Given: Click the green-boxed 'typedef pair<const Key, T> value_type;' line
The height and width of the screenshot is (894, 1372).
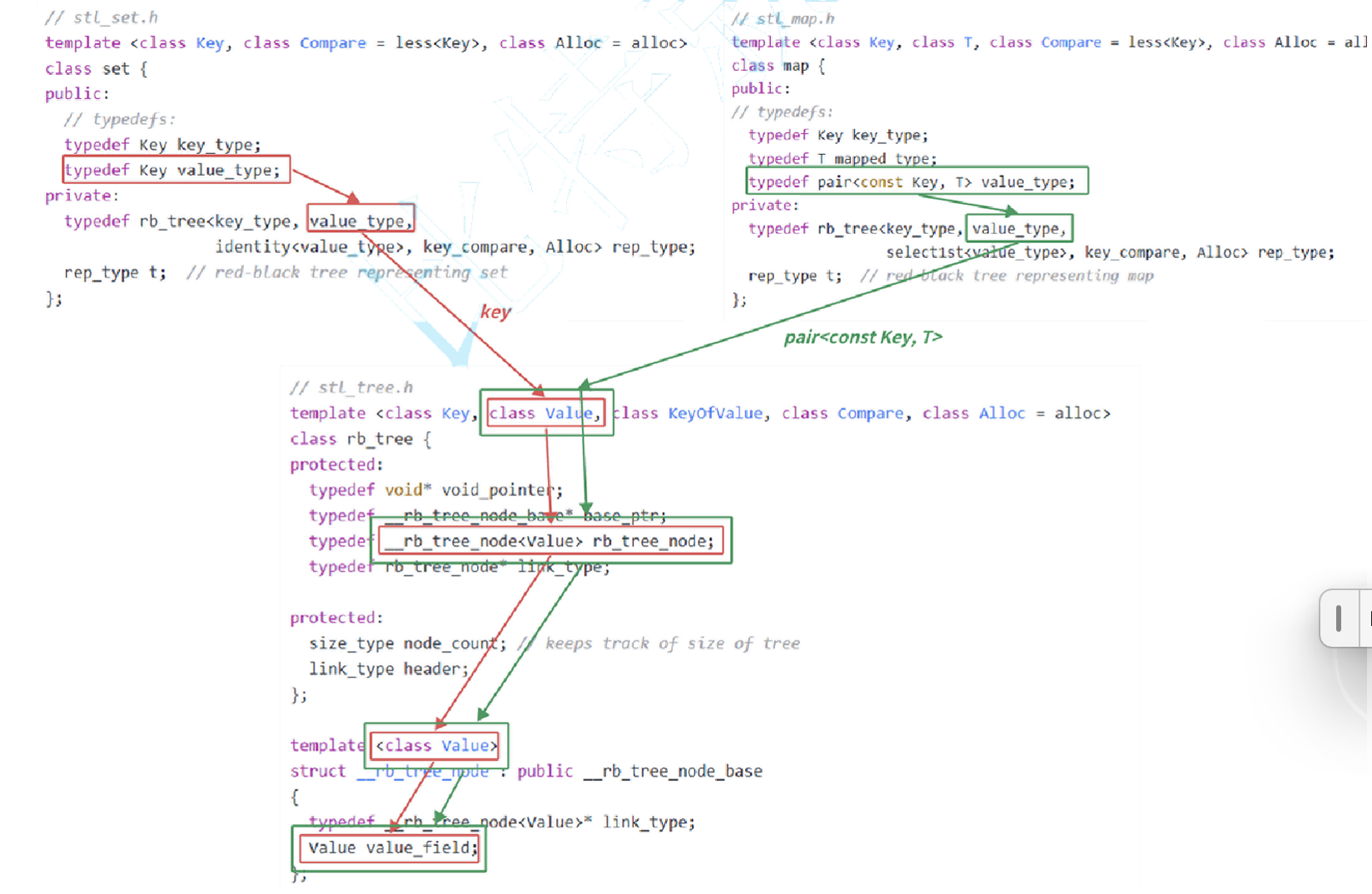Looking at the screenshot, I should [917, 181].
